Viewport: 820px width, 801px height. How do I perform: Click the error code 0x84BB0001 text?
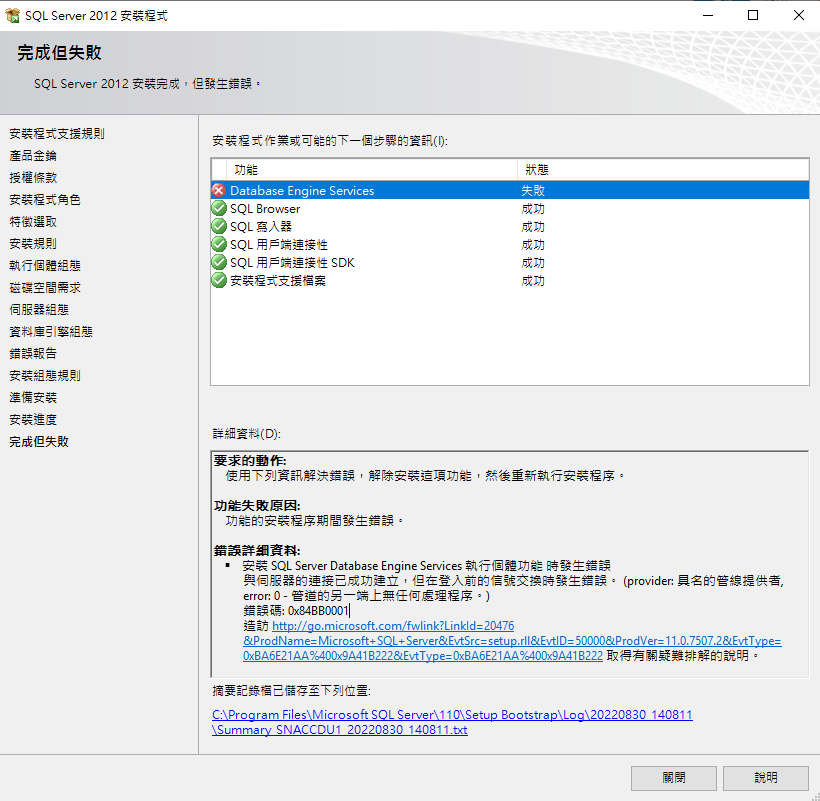pos(318,611)
